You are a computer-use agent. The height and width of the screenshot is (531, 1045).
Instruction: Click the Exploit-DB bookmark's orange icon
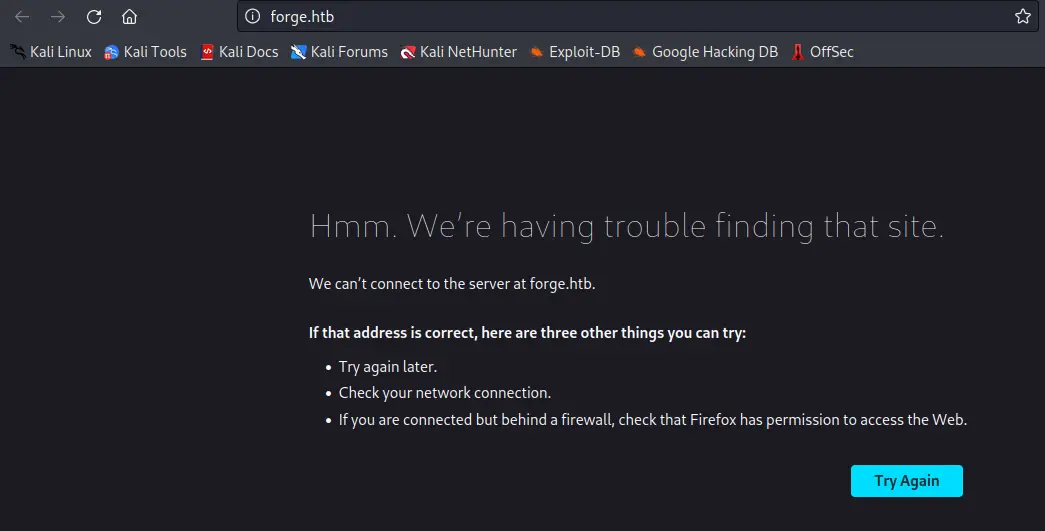[x=536, y=52]
